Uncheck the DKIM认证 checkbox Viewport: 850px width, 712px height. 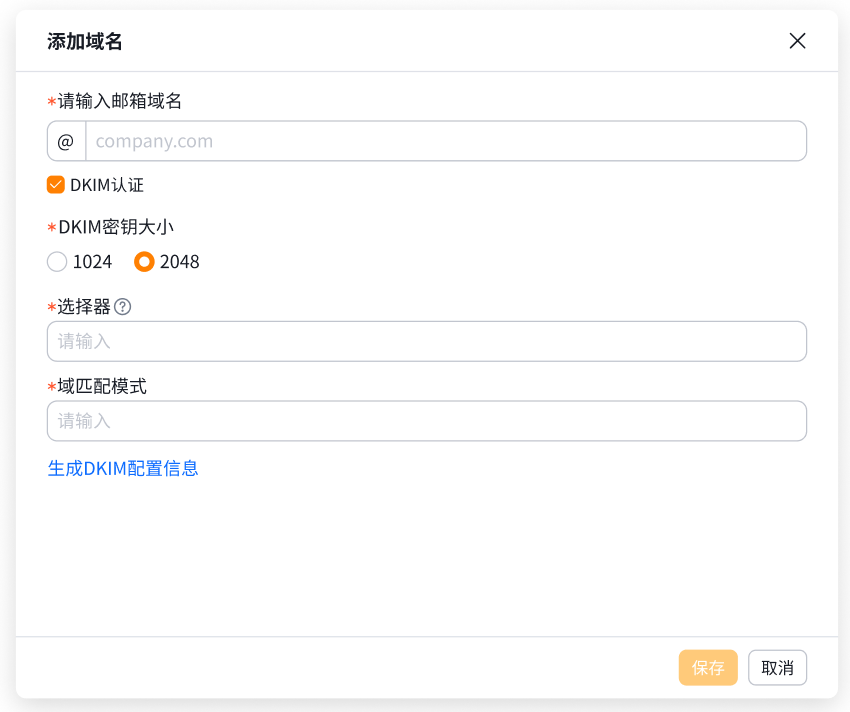56,185
